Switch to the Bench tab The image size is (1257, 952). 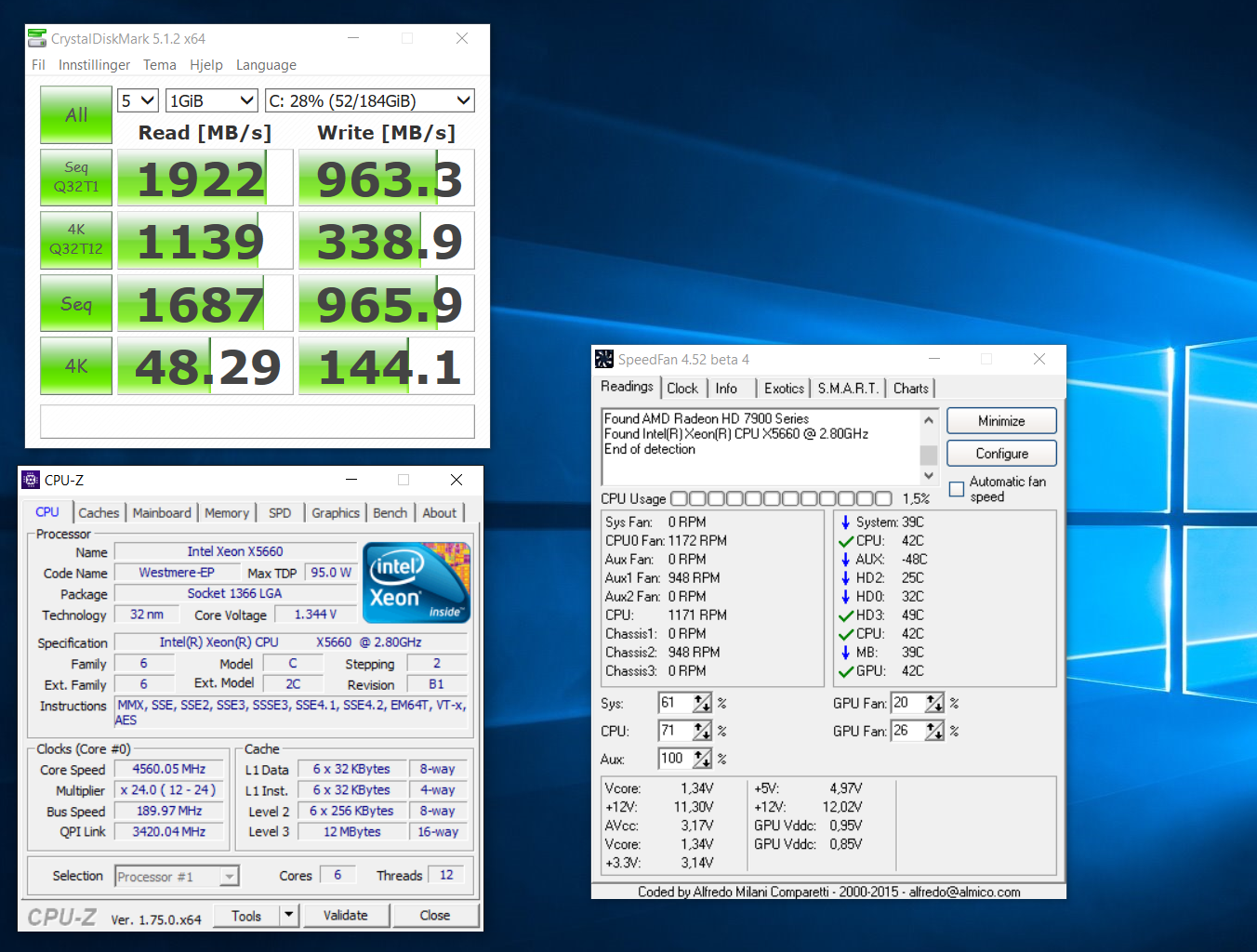pyautogui.click(x=390, y=513)
